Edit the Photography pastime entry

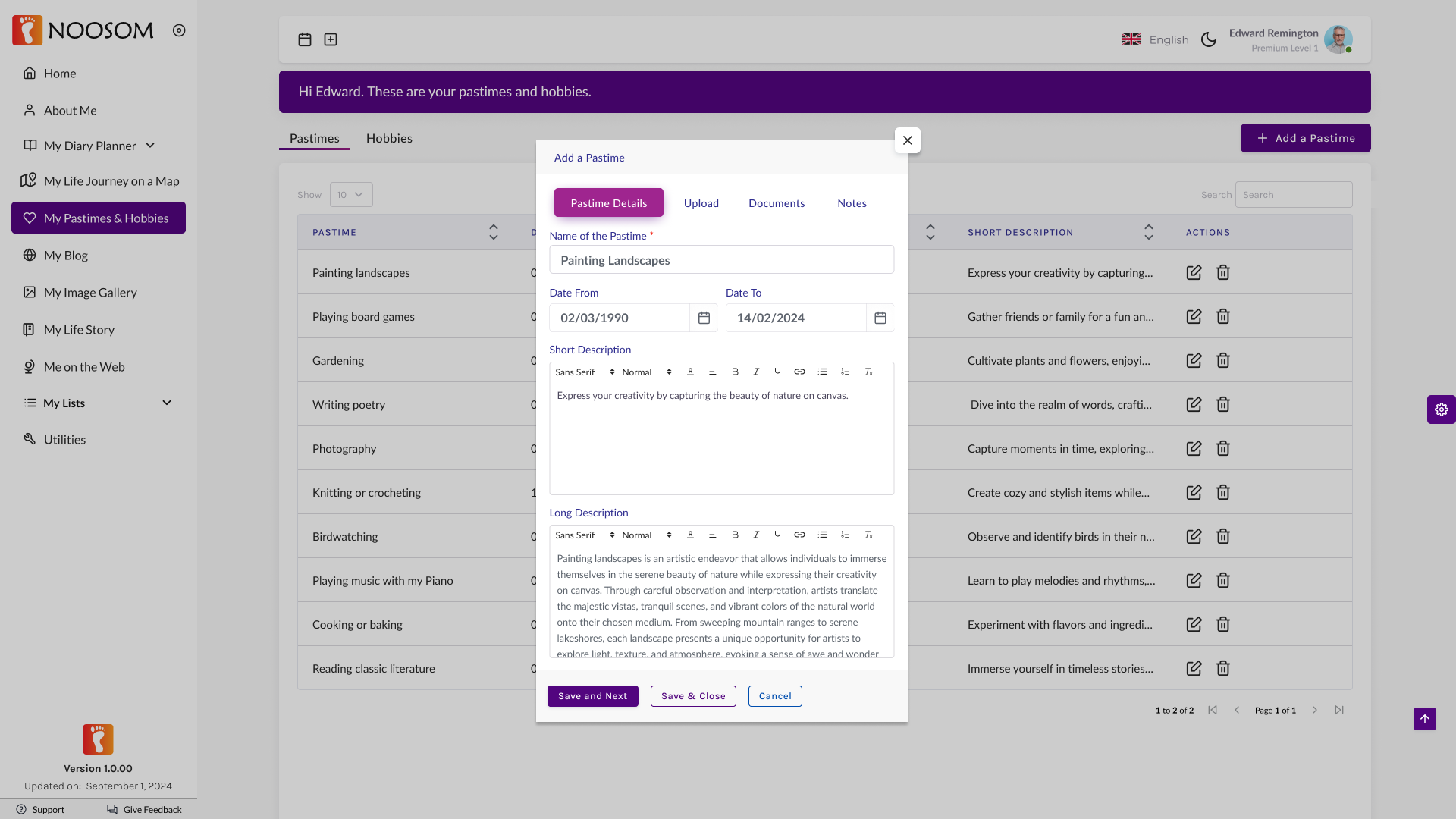(1194, 448)
